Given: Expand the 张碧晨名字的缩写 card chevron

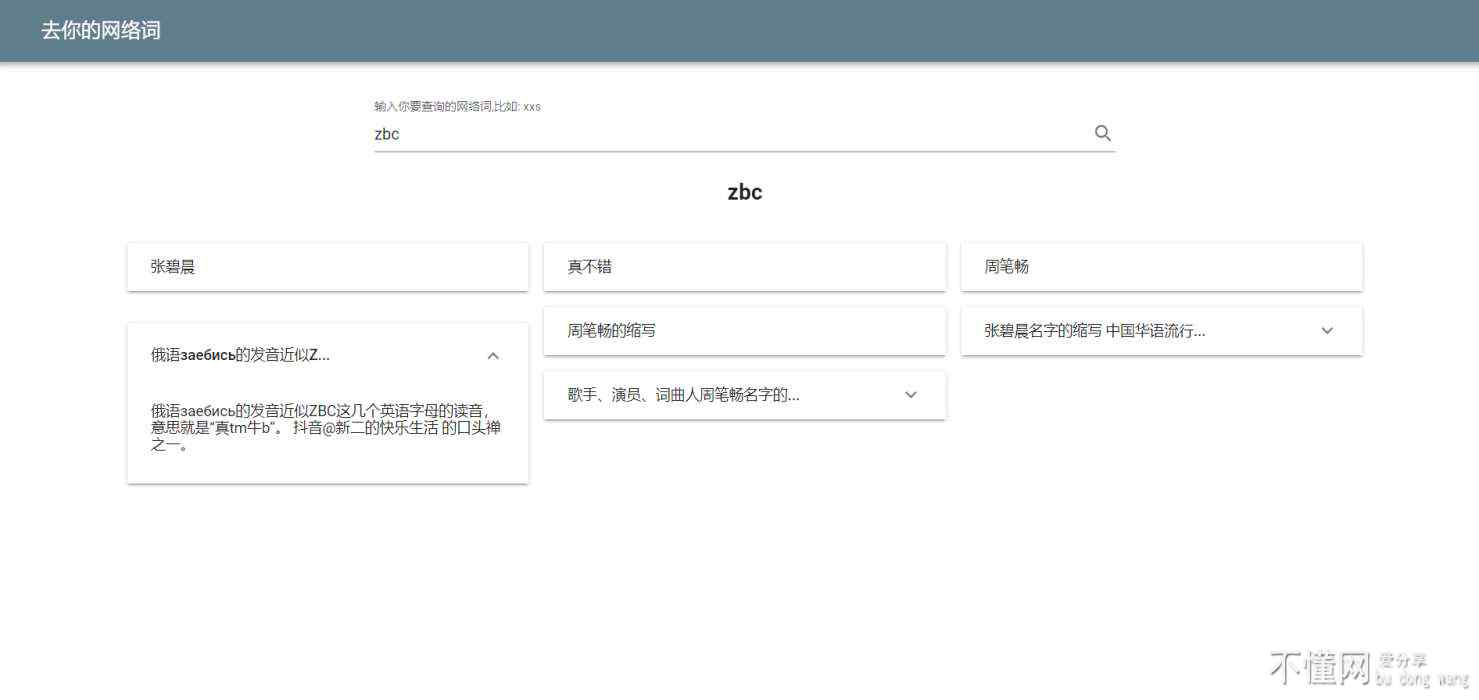Looking at the screenshot, I should point(1327,331).
